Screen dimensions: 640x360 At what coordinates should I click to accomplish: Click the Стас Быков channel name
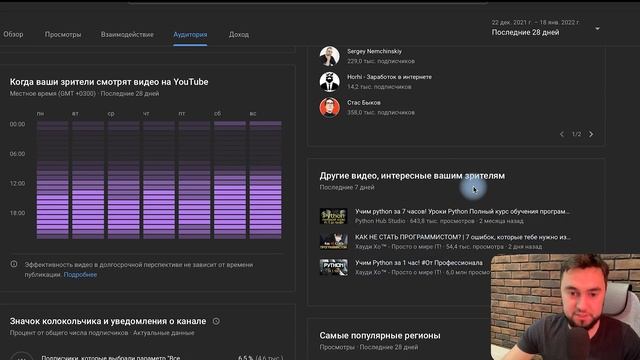(x=364, y=102)
